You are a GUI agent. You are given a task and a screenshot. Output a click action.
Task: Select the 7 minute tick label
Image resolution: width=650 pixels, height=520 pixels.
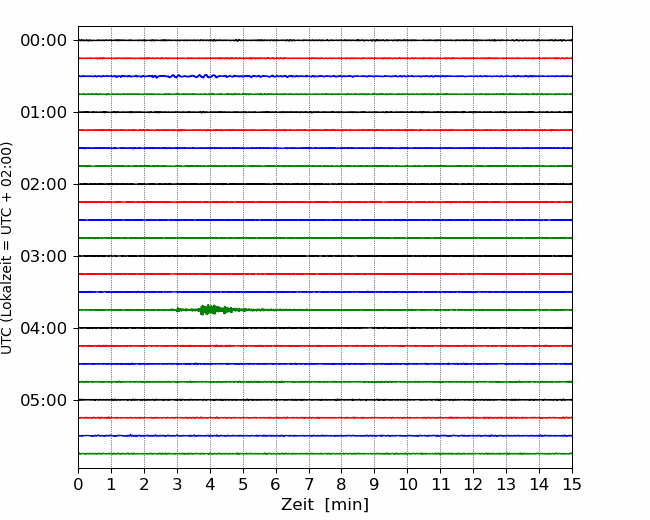tap(309, 484)
